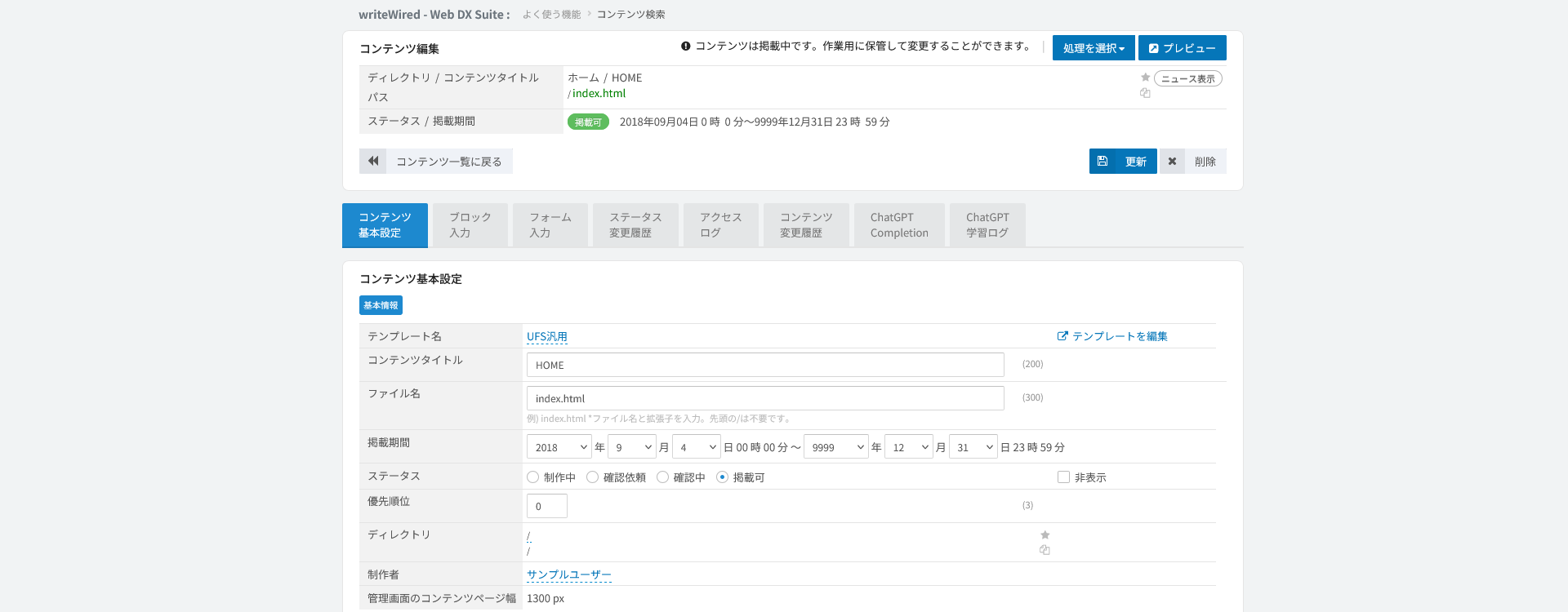Click the info icon before 掲載中 notice

(686, 47)
